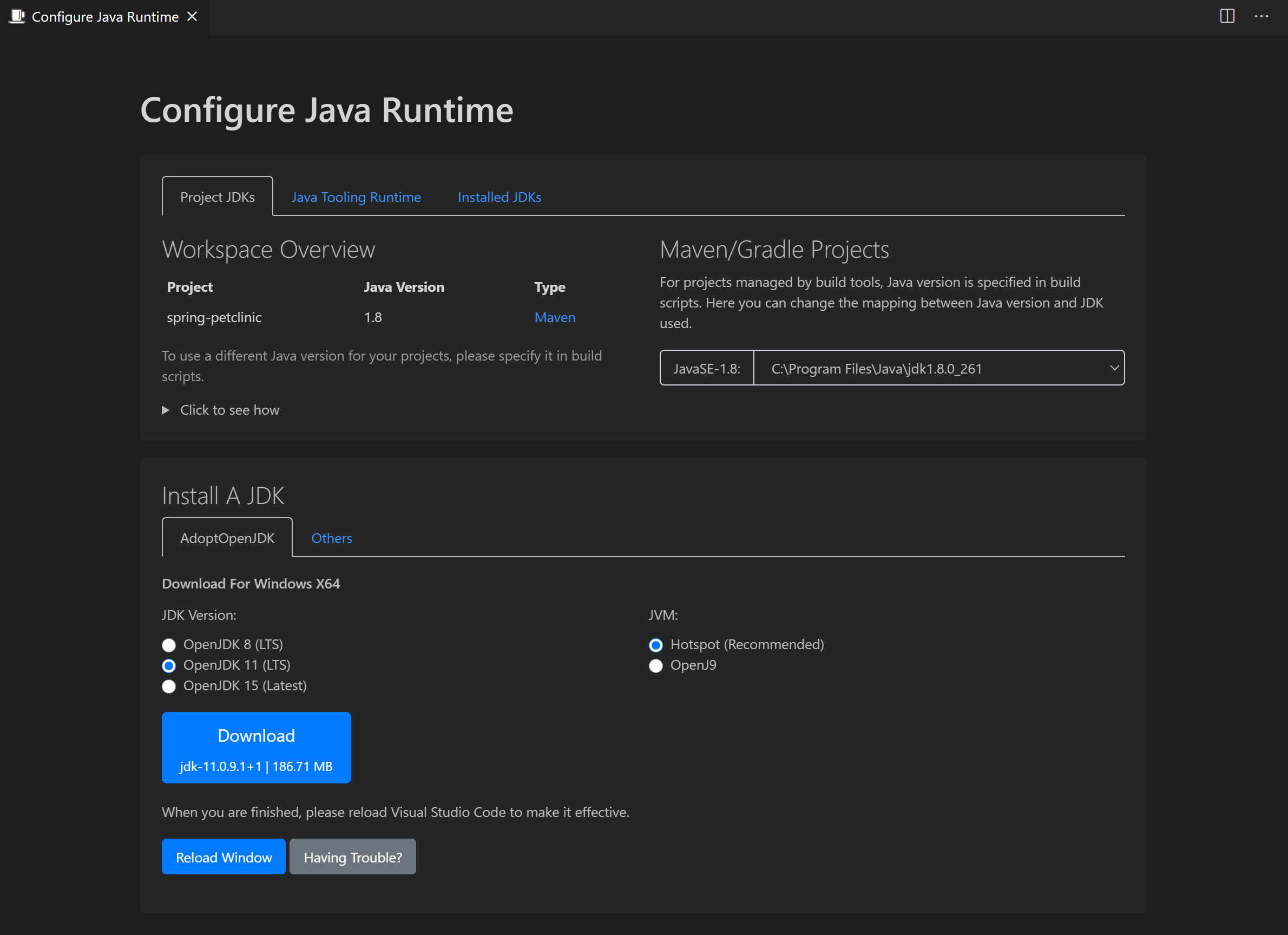The height and width of the screenshot is (935, 1288).
Task: Select the OpenJDK 8 (LTS) radio button
Action: tap(169, 645)
